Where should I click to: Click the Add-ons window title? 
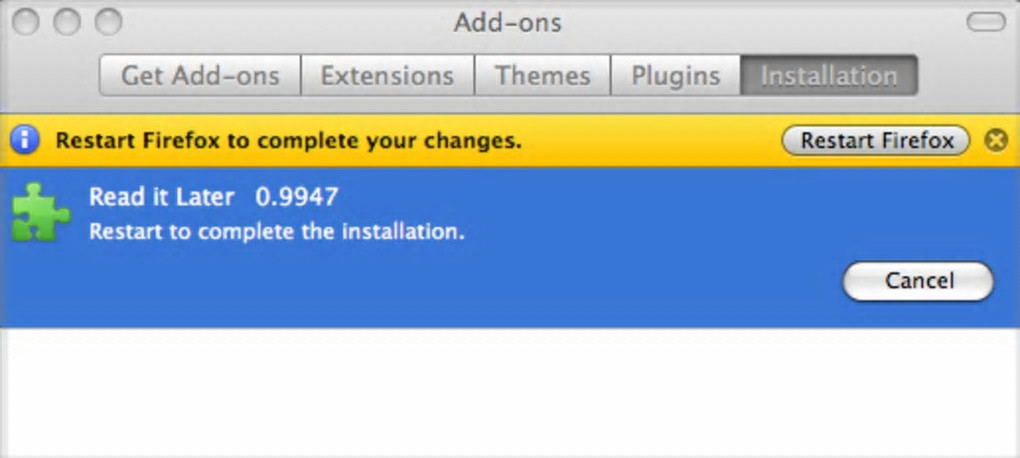click(x=508, y=22)
